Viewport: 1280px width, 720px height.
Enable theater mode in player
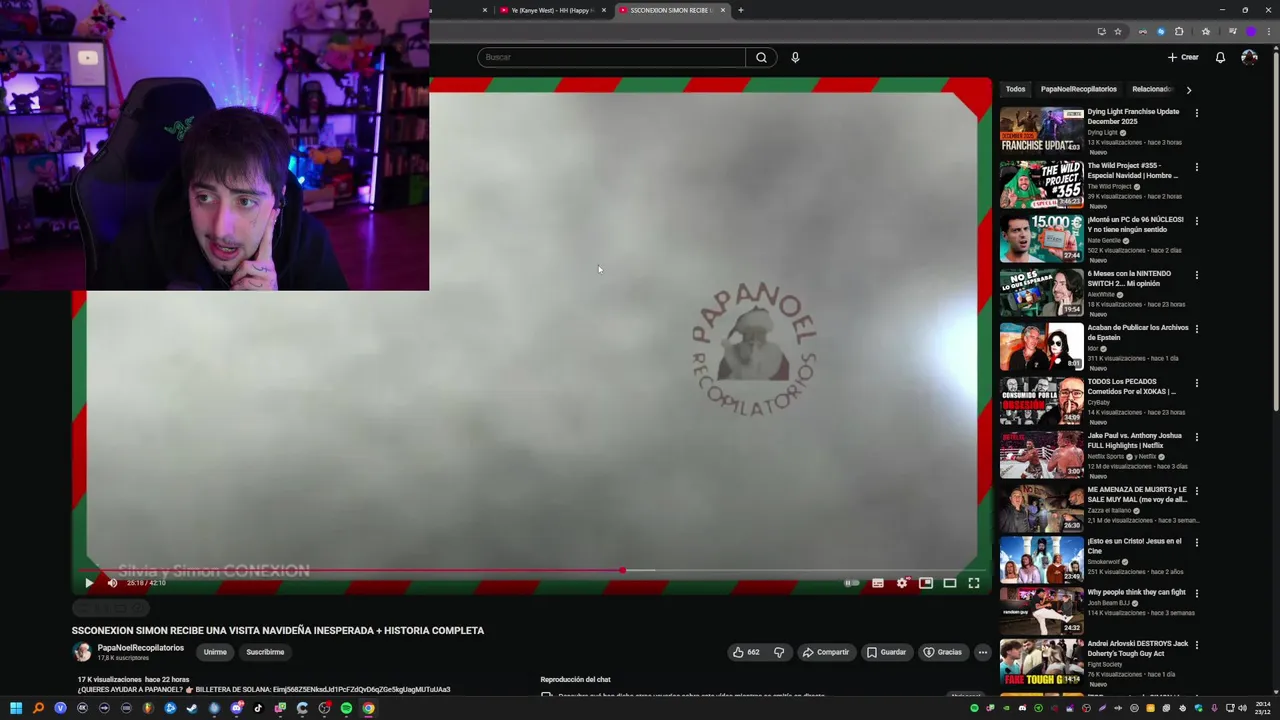pyautogui.click(x=950, y=583)
